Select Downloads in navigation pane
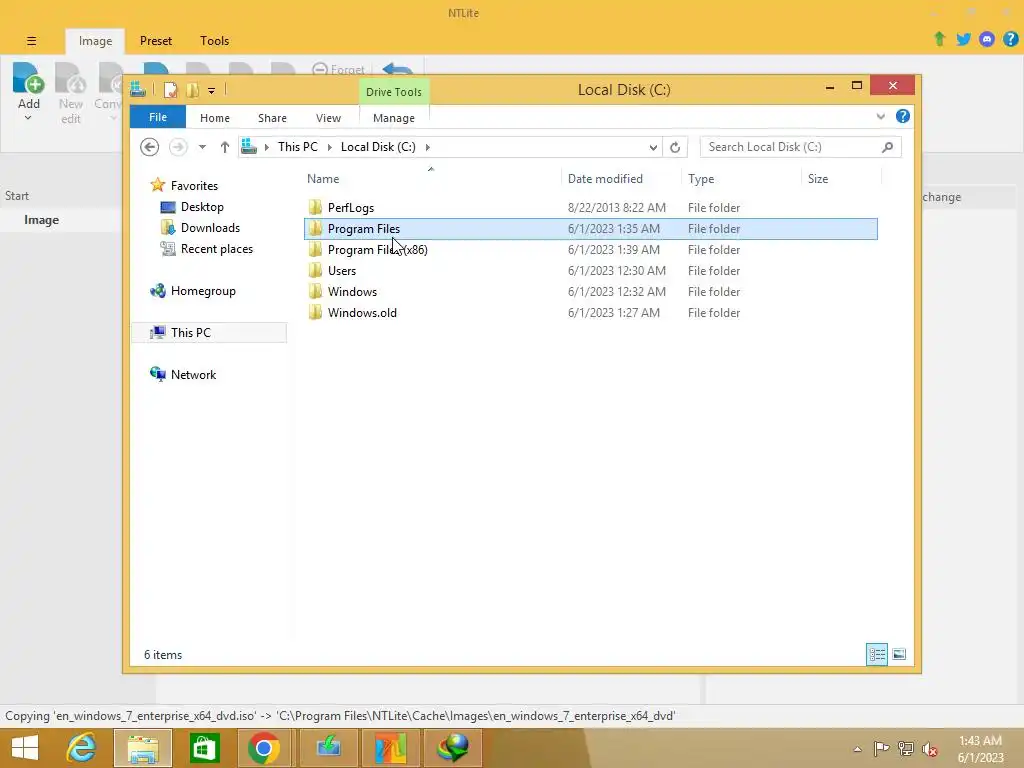The image size is (1024, 768). pos(210,228)
